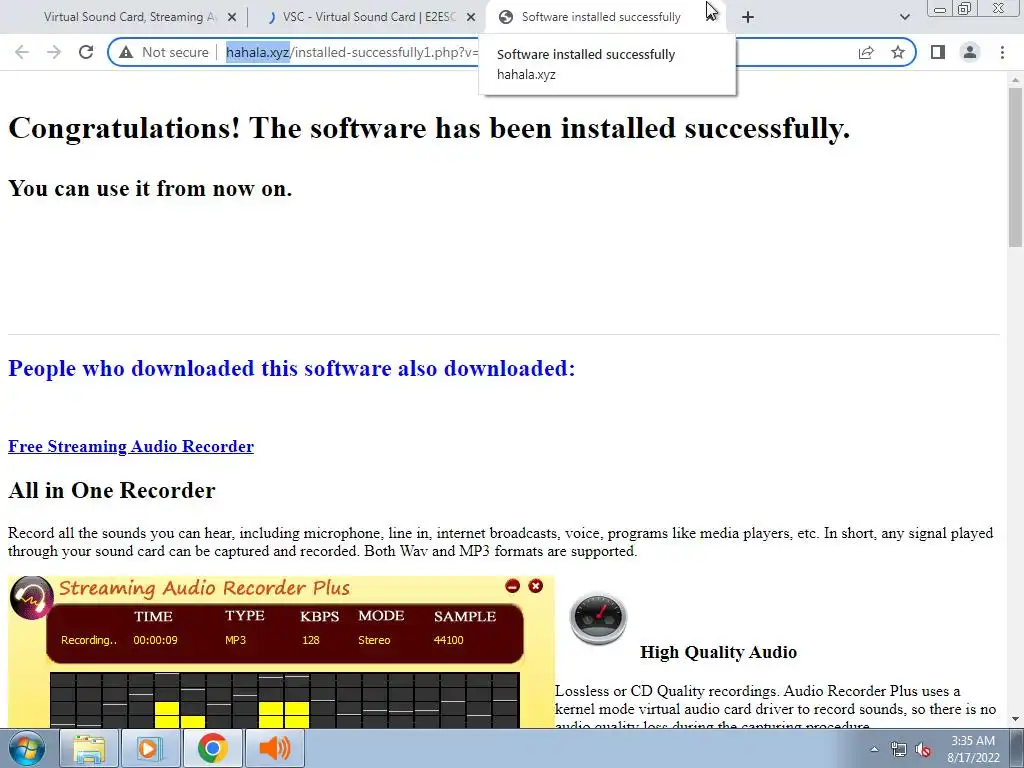The height and width of the screenshot is (768, 1024).
Task: Open Windows Explorer from taskbar
Action: tap(89, 748)
